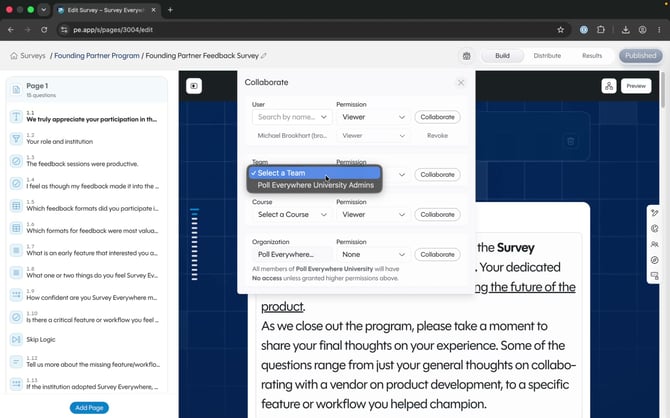This screenshot has width=670, height=418.
Task: Bookmark this page with the star icon
Action: pyautogui.click(x=561, y=29)
